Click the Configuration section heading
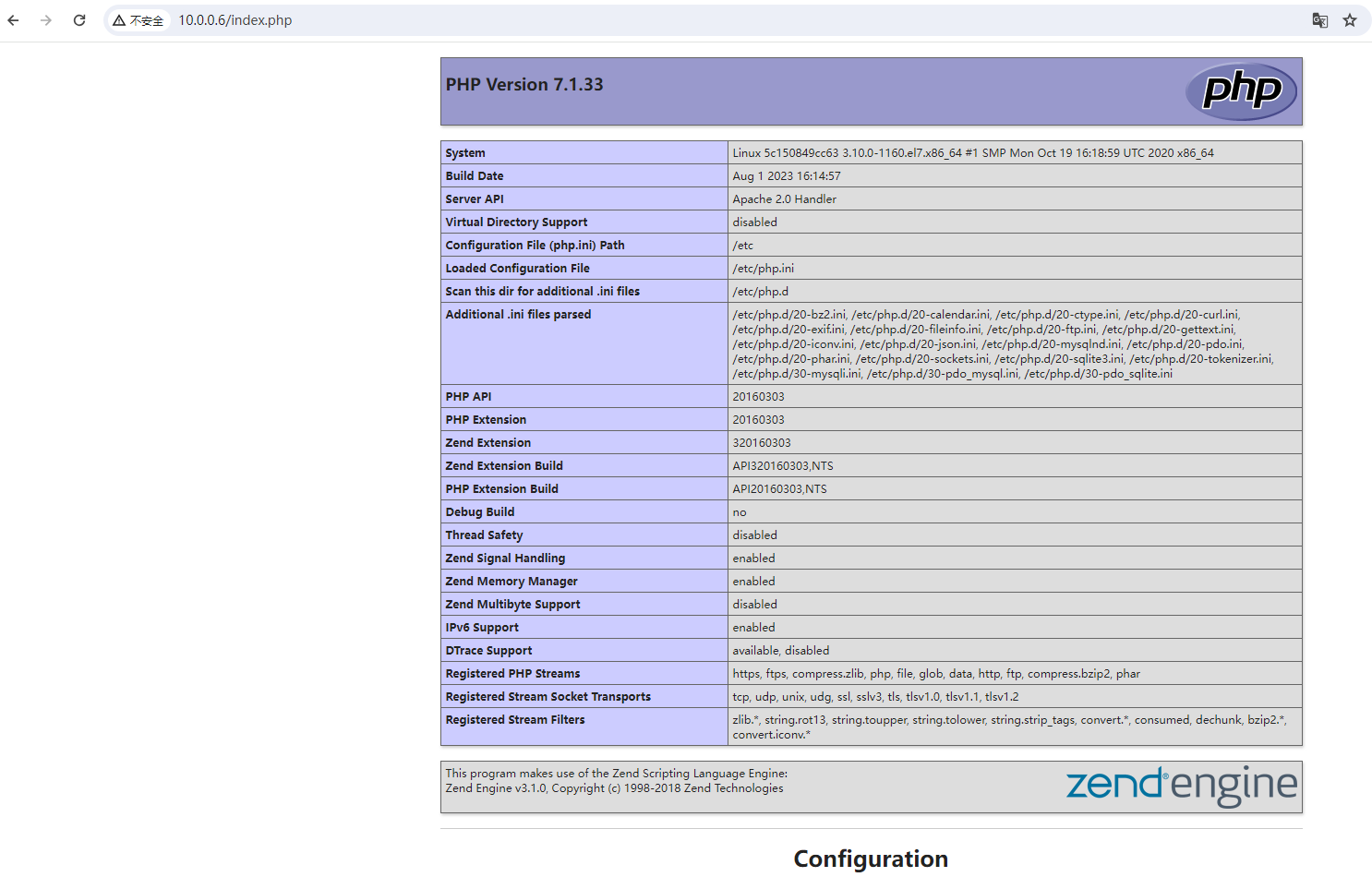The height and width of the screenshot is (877, 1372). (x=871, y=859)
